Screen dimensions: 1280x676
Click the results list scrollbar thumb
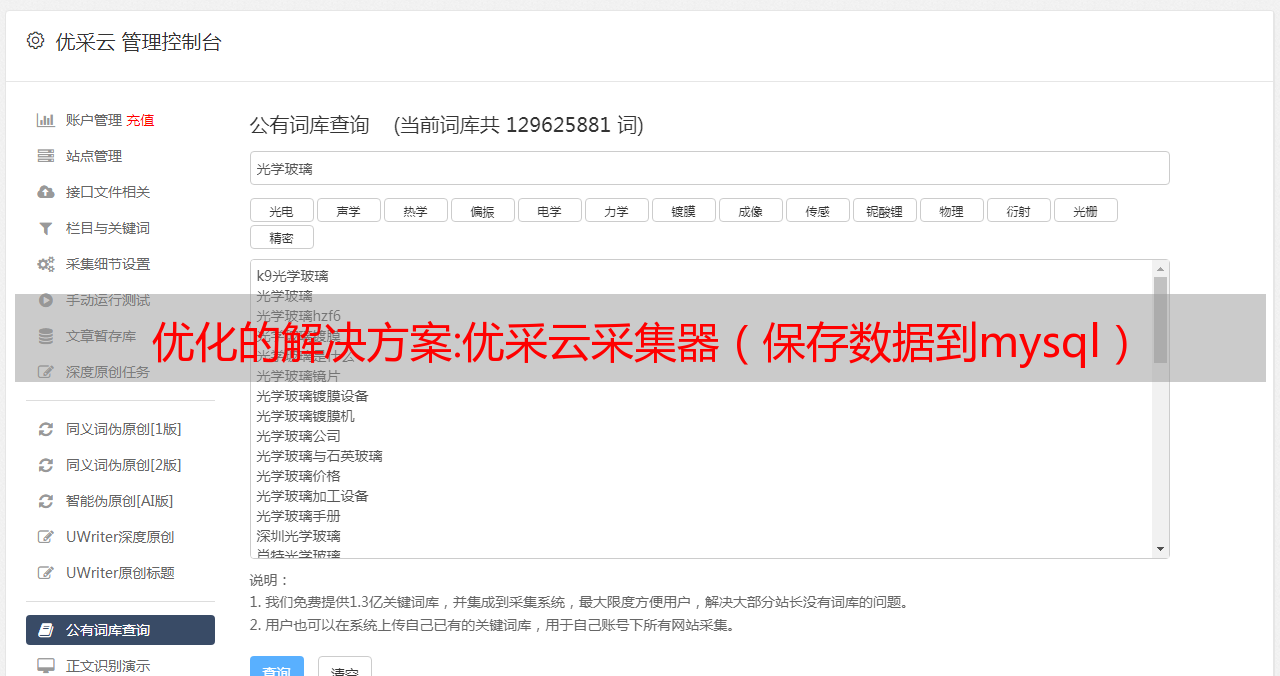click(x=1160, y=320)
